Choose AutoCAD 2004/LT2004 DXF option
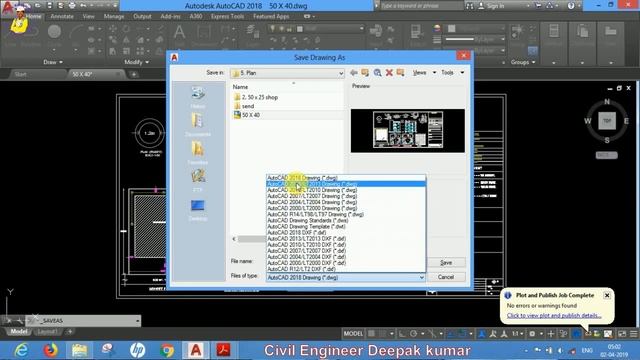The height and width of the screenshot is (360, 640). click(346, 257)
